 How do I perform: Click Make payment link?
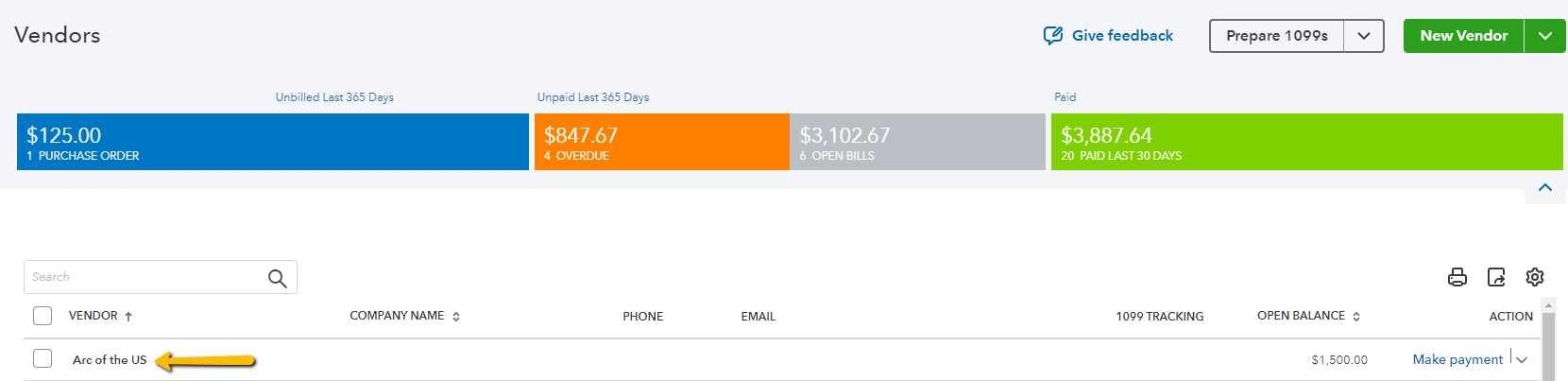coord(1457,359)
